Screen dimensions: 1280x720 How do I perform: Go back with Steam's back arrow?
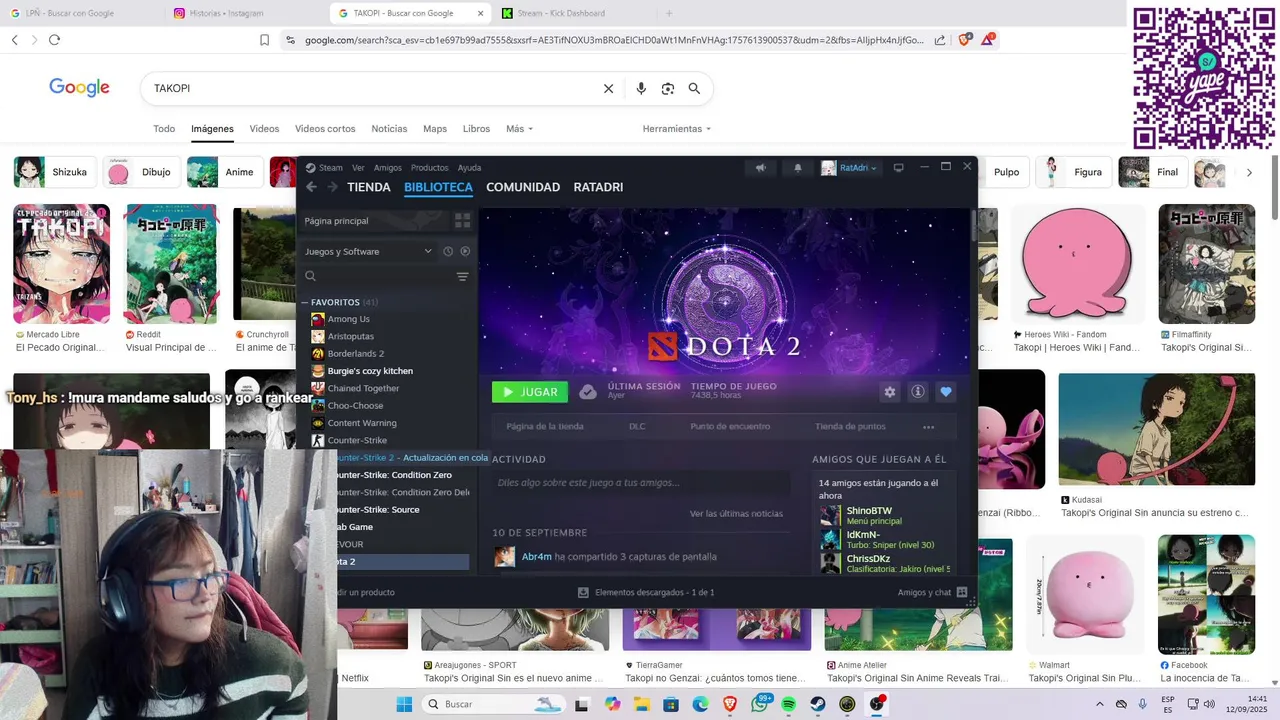coord(311,187)
